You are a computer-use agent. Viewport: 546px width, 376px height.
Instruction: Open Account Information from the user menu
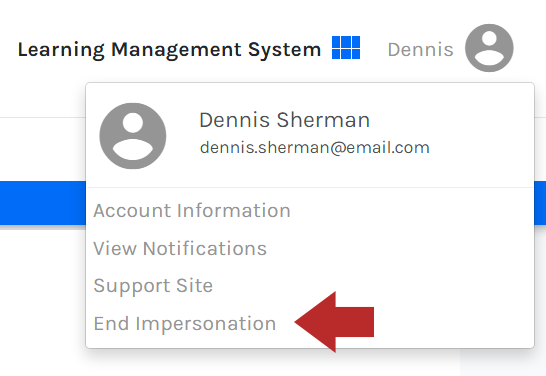[x=192, y=211]
